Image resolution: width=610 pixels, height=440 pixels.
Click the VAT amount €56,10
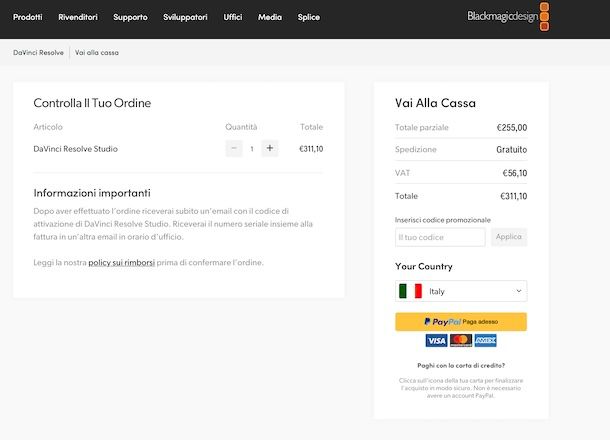click(515, 173)
